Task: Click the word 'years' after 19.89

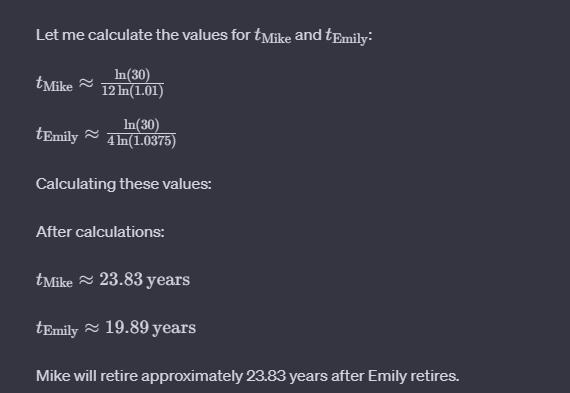Action: [x=174, y=328]
